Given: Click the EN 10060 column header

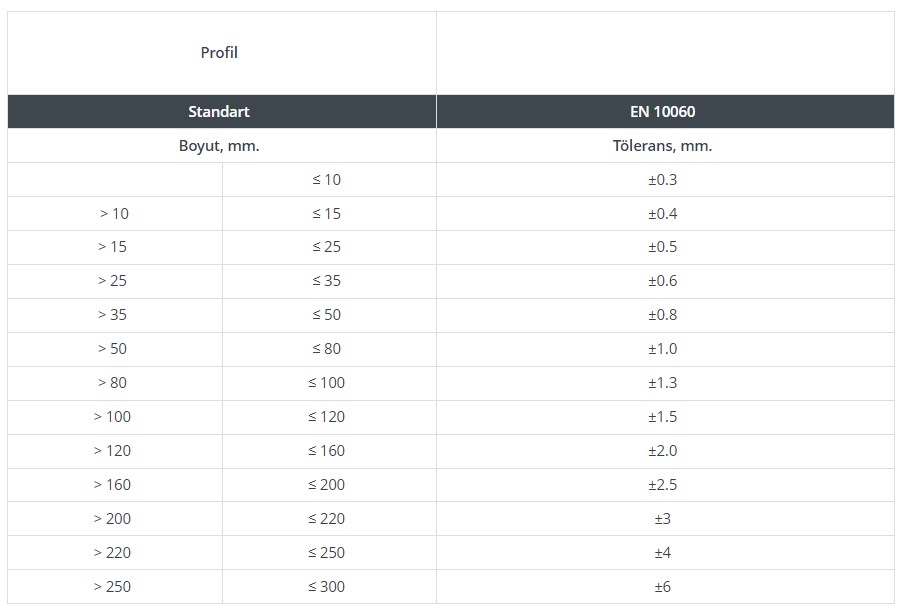Looking at the screenshot, I should (x=663, y=112).
